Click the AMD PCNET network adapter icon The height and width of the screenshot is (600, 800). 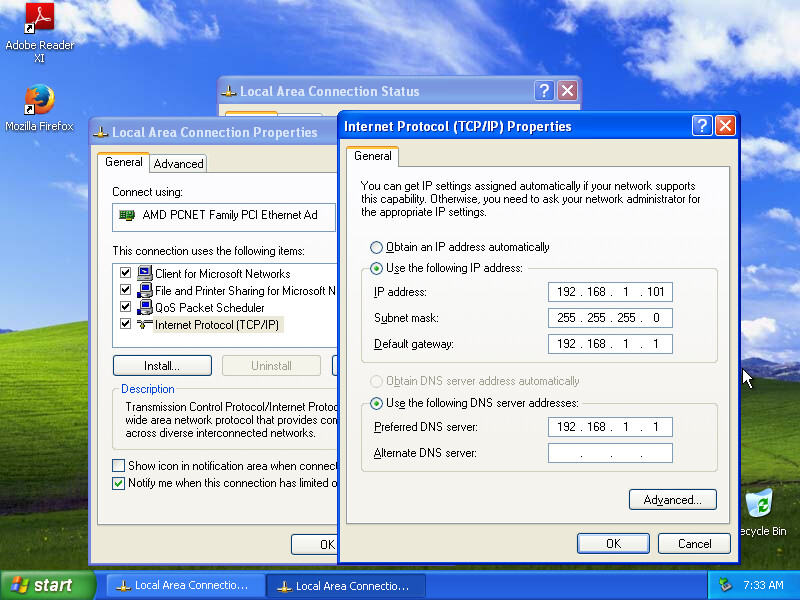click(127, 215)
